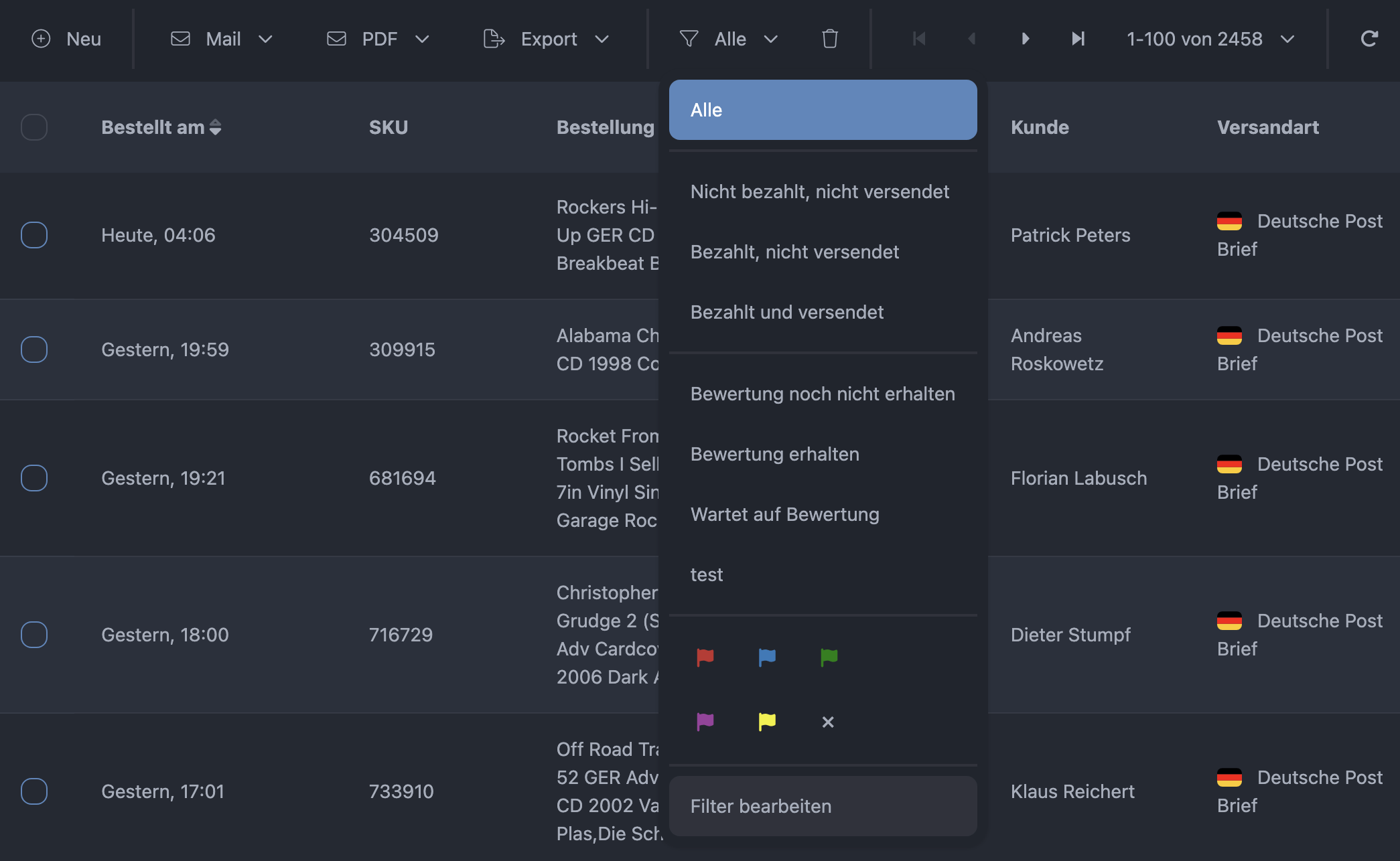Go to previous page arrow
The height and width of the screenshot is (861, 1400).
pyautogui.click(x=971, y=39)
